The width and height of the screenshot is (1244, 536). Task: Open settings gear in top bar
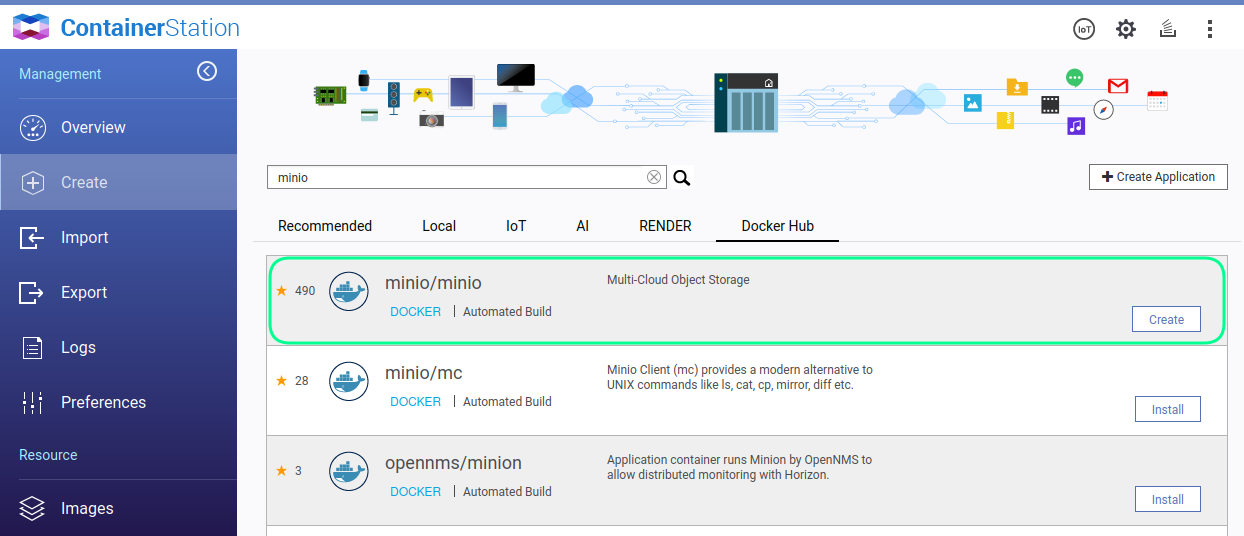tap(1126, 29)
